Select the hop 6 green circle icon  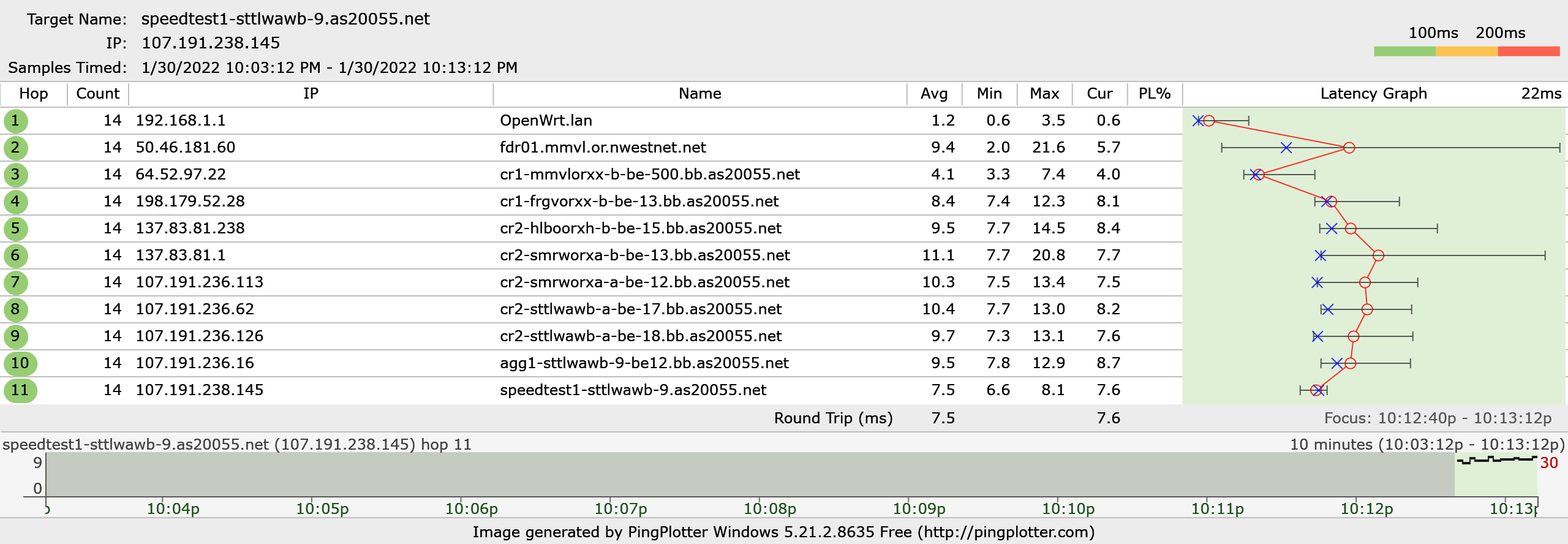pos(15,255)
